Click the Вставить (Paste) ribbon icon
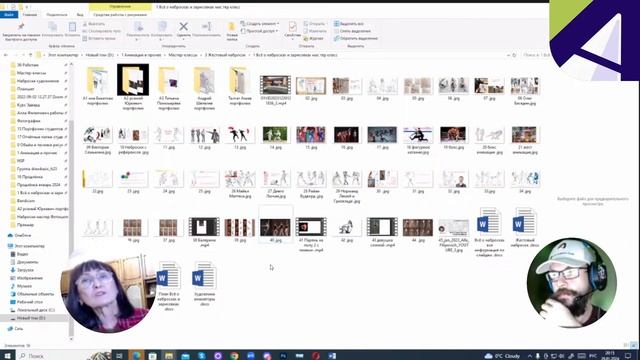640x360 pixels. [x=72, y=30]
